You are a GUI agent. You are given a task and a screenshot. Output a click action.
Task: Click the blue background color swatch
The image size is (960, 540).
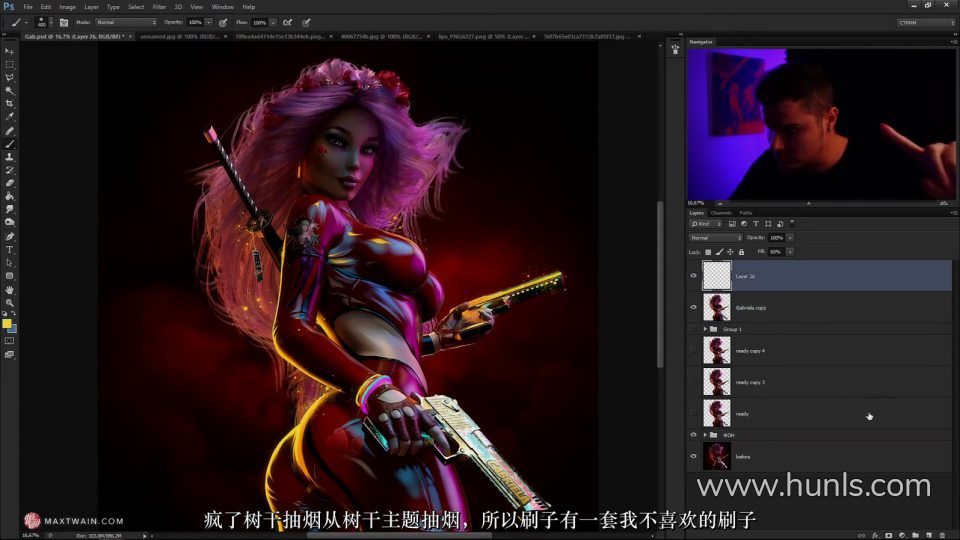(x=13, y=329)
